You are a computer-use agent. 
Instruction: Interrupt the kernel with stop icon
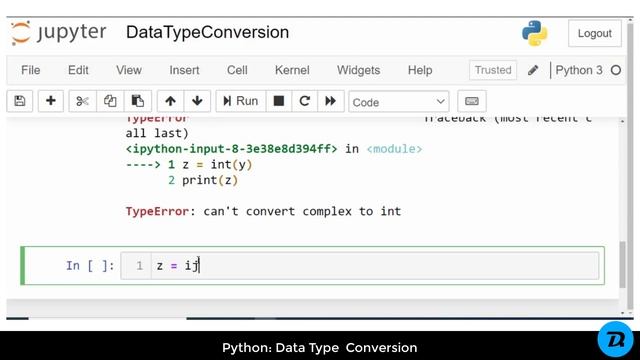[x=279, y=101]
